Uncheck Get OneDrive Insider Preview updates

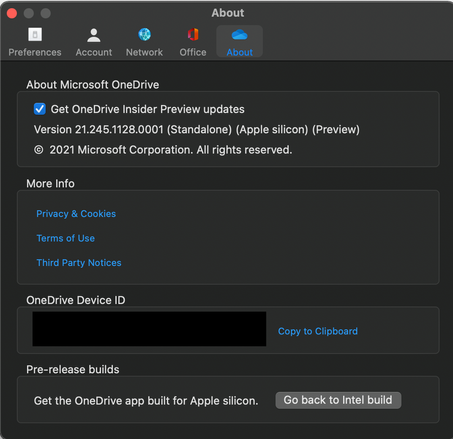(x=40, y=109)
